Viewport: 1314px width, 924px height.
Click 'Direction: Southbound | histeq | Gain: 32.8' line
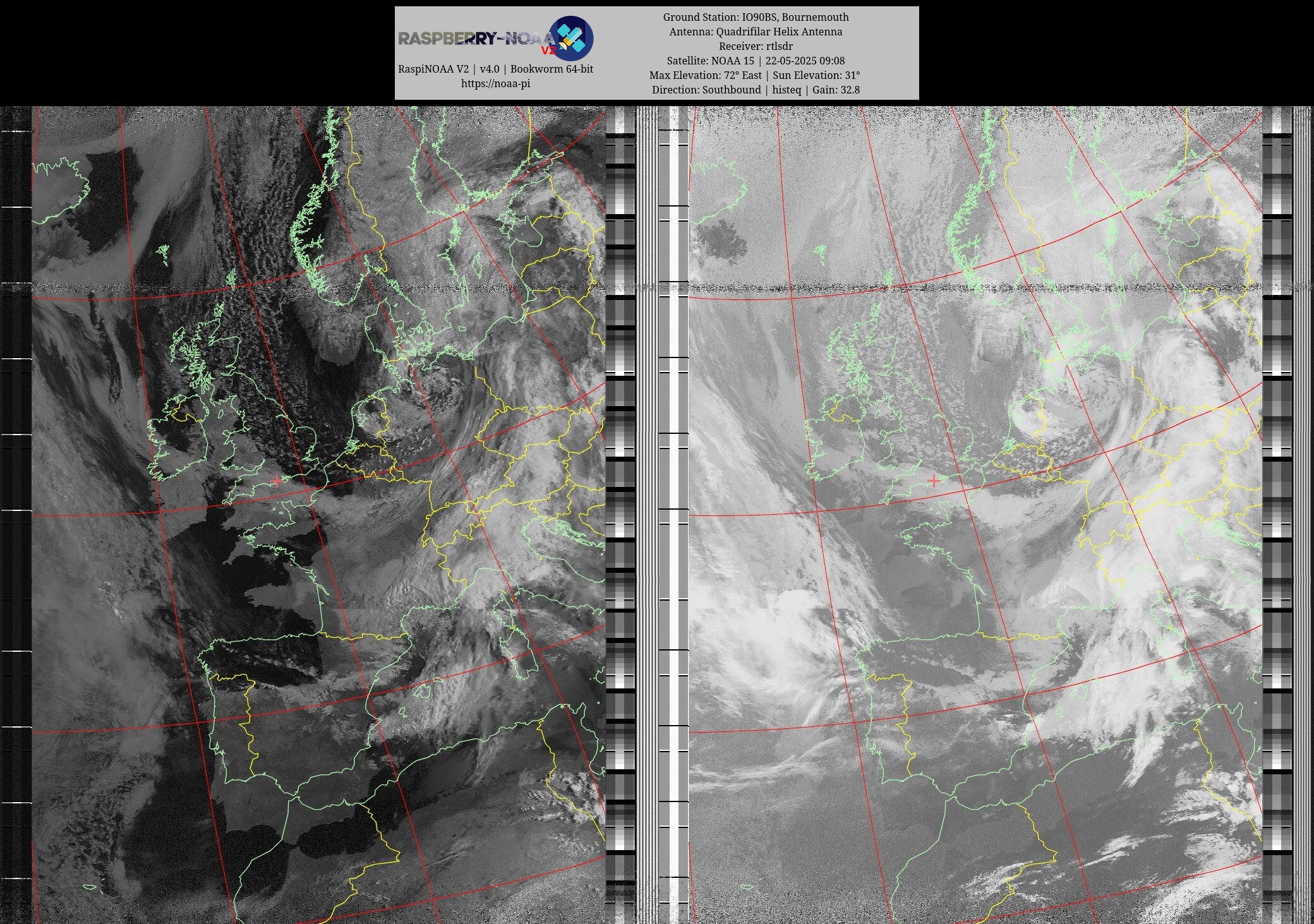click(756, 90)
